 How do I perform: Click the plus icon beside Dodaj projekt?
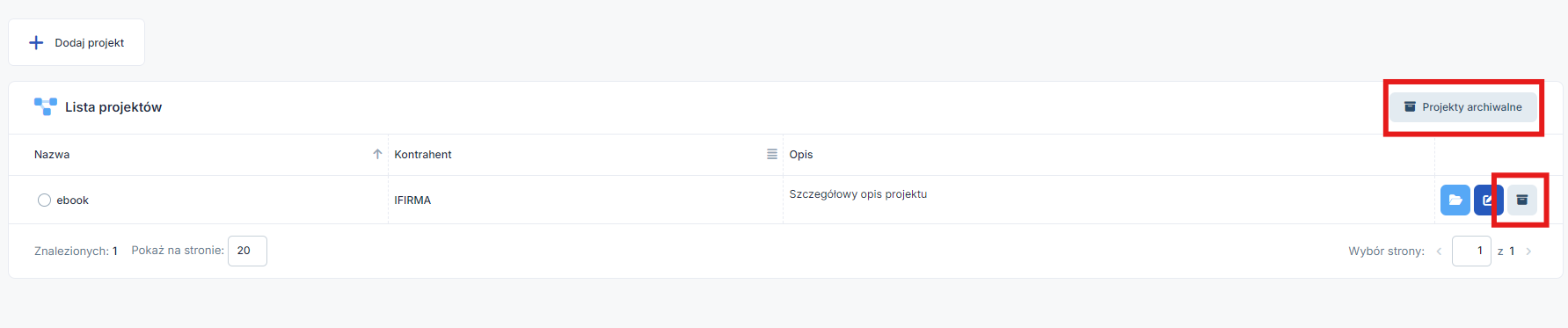pos(36,42)
